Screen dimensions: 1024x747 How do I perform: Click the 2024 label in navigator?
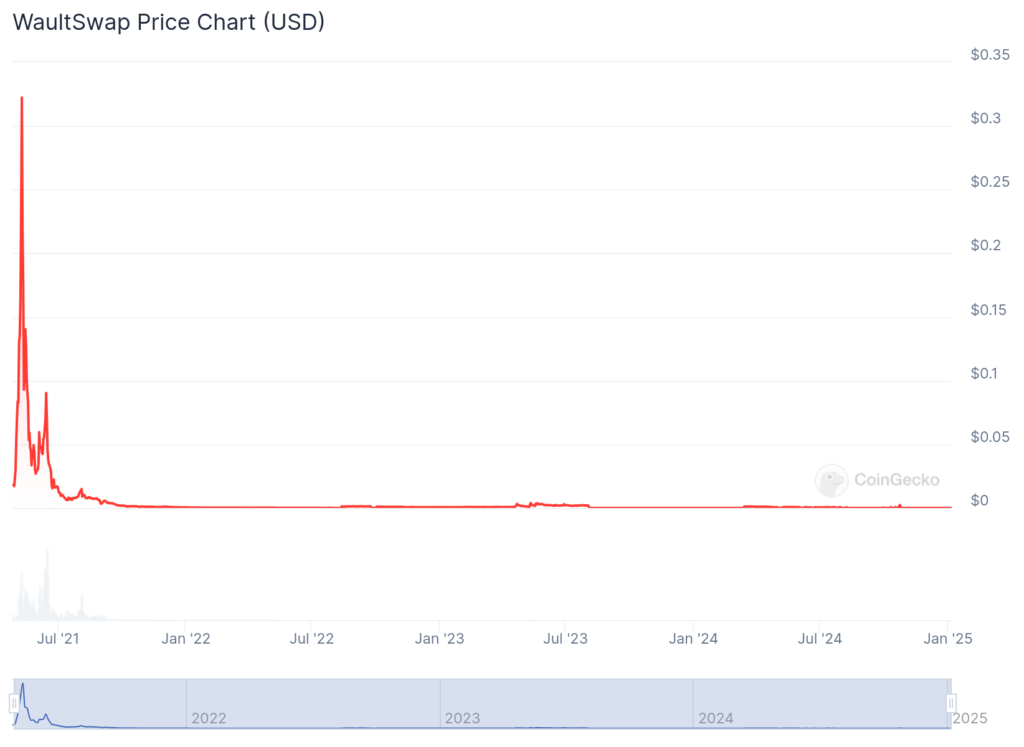pyautogui.click(x=716, y=718)
